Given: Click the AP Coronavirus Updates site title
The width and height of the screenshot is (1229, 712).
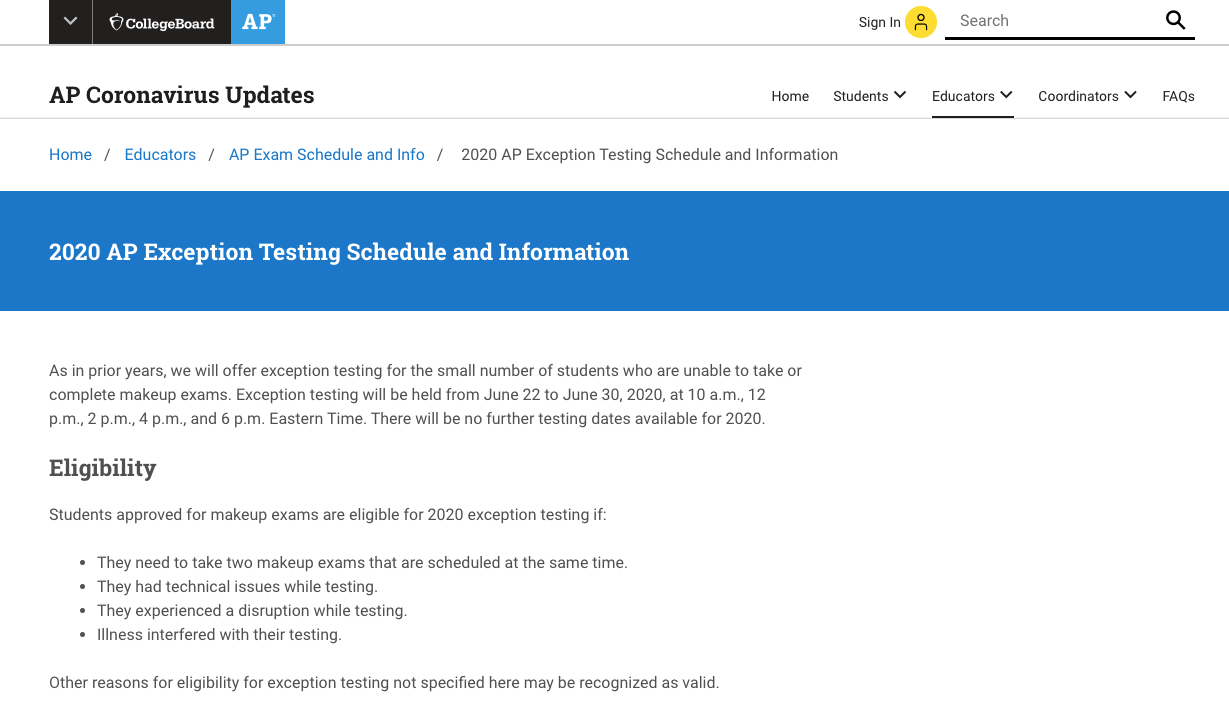Looking at the screenshot, I should coord(182,95).
